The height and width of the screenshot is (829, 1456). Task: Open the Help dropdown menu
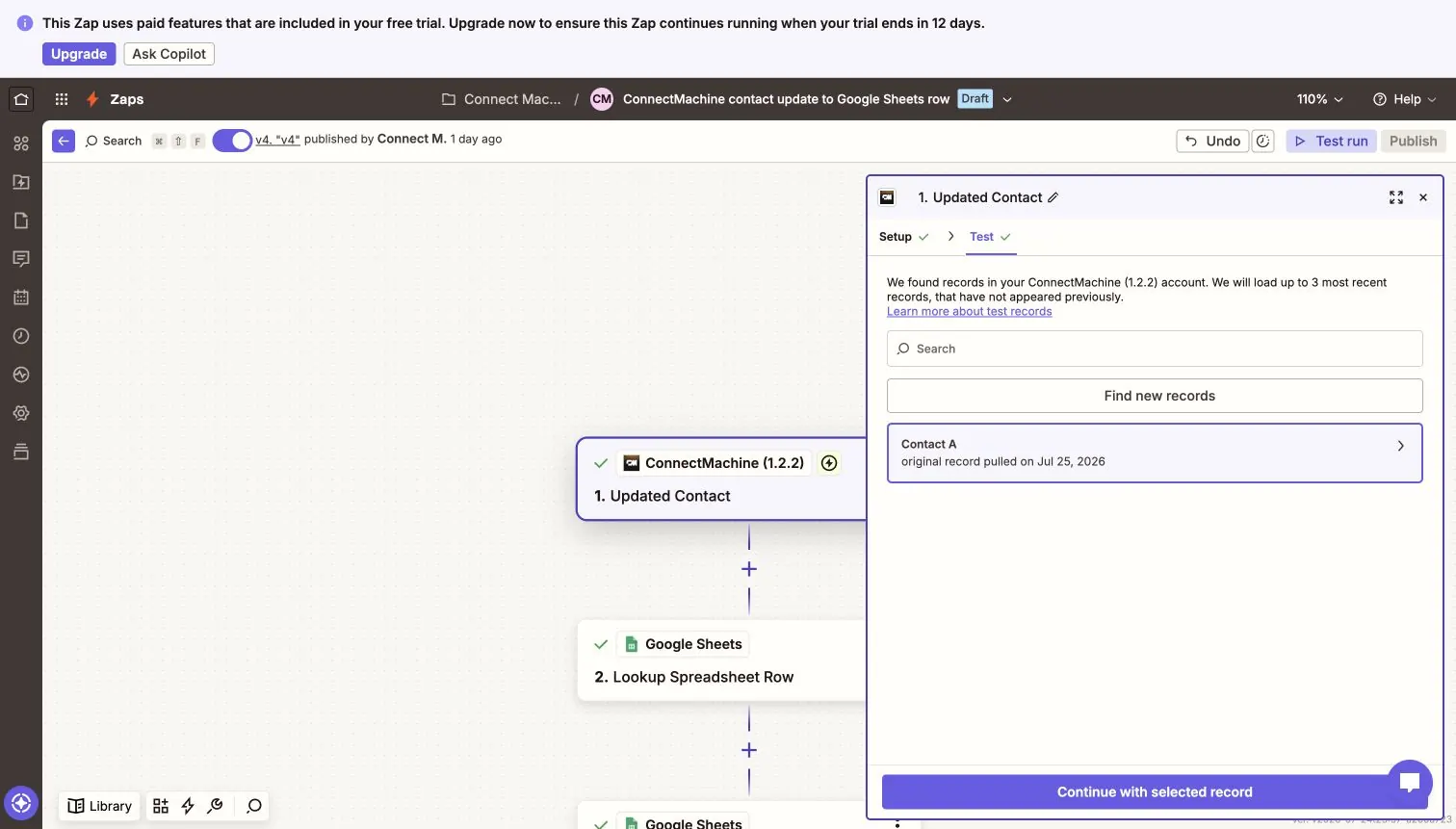tap(1405, 99)
